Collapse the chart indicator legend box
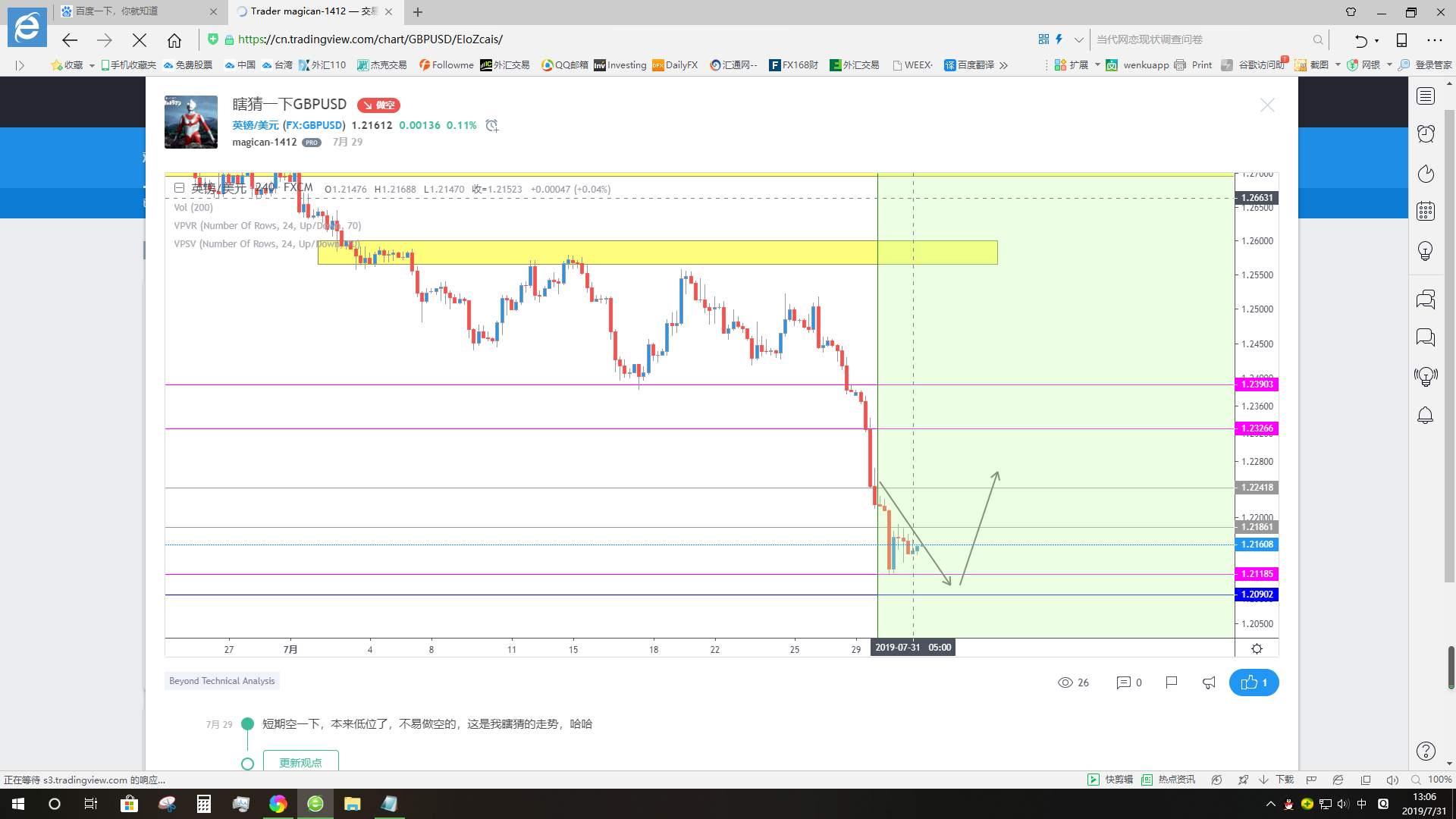 pos(179,188)
